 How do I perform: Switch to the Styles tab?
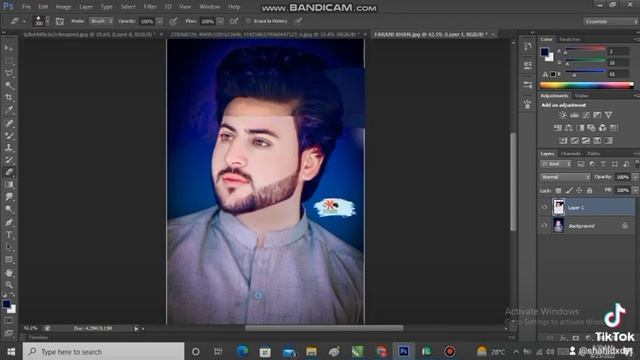tap(581, 96)
